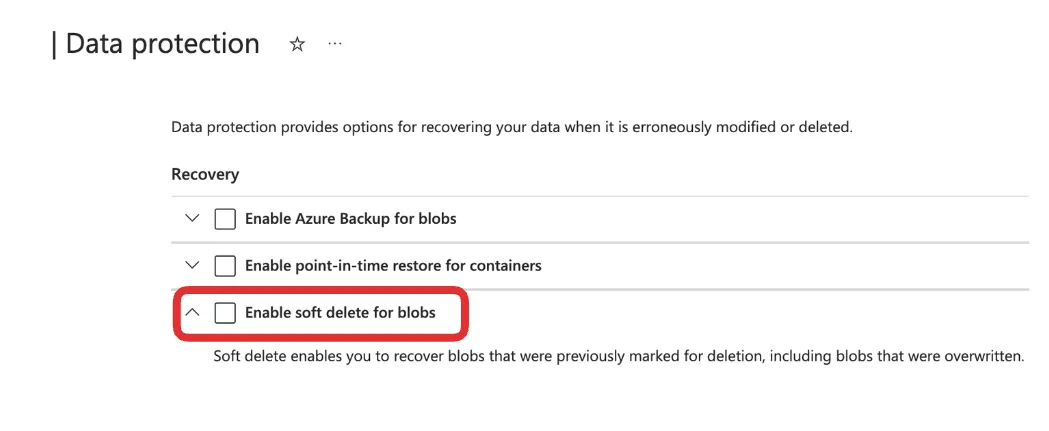Click the soft delete description text
This screenshot has height=431, width=1049.
click(619, 356)
